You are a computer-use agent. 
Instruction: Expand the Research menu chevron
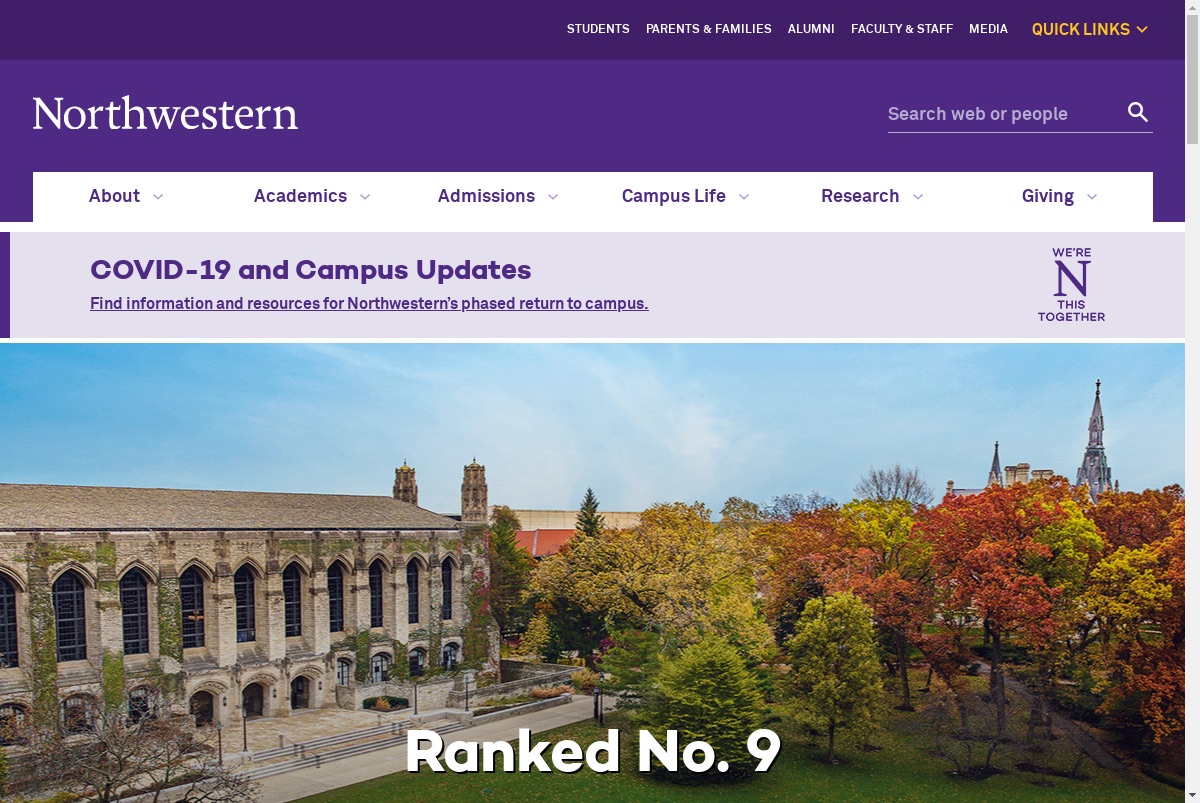pos(918,197)
